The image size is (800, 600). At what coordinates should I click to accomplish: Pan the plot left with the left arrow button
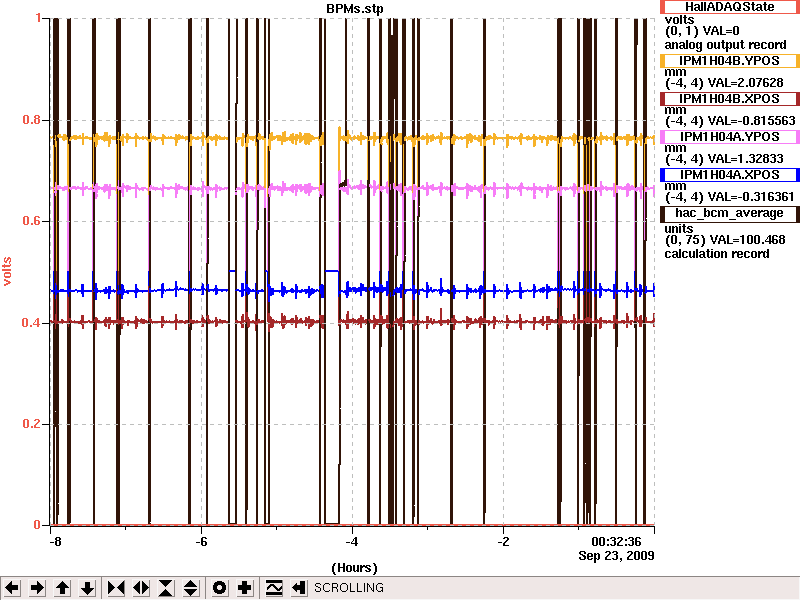point(12,588)
